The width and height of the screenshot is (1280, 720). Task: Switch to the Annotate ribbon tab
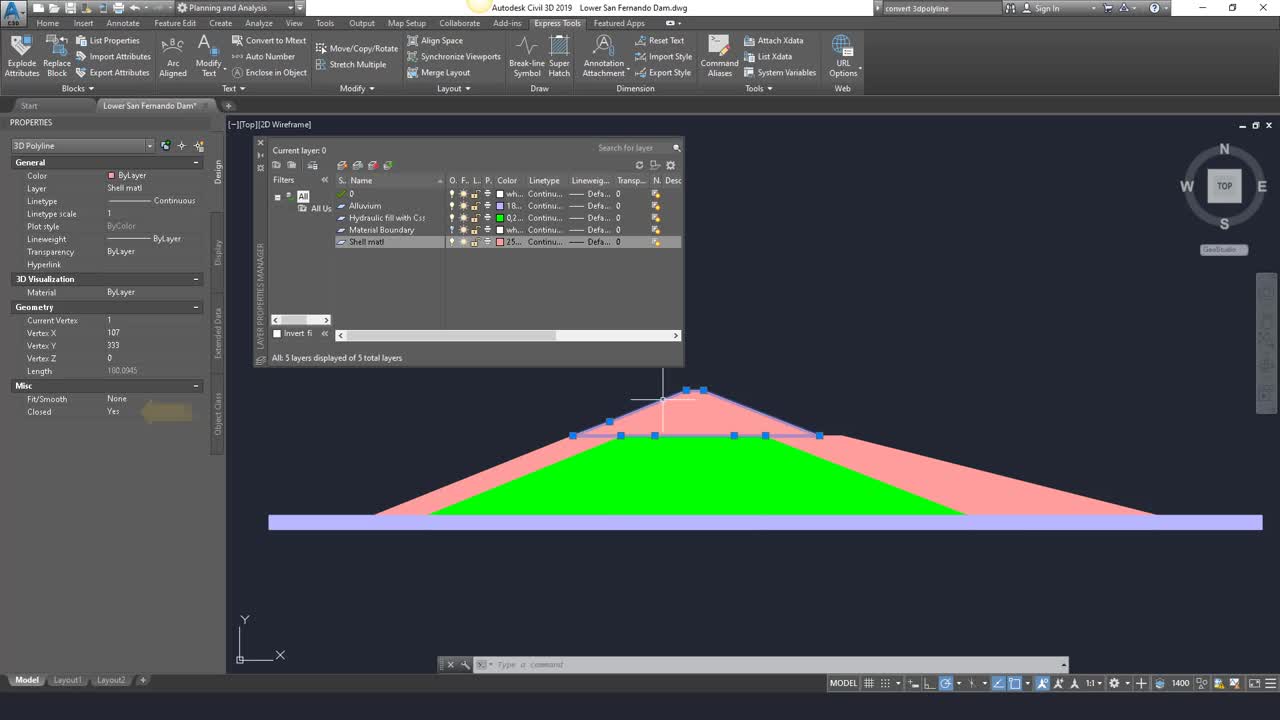coord(123,23)
